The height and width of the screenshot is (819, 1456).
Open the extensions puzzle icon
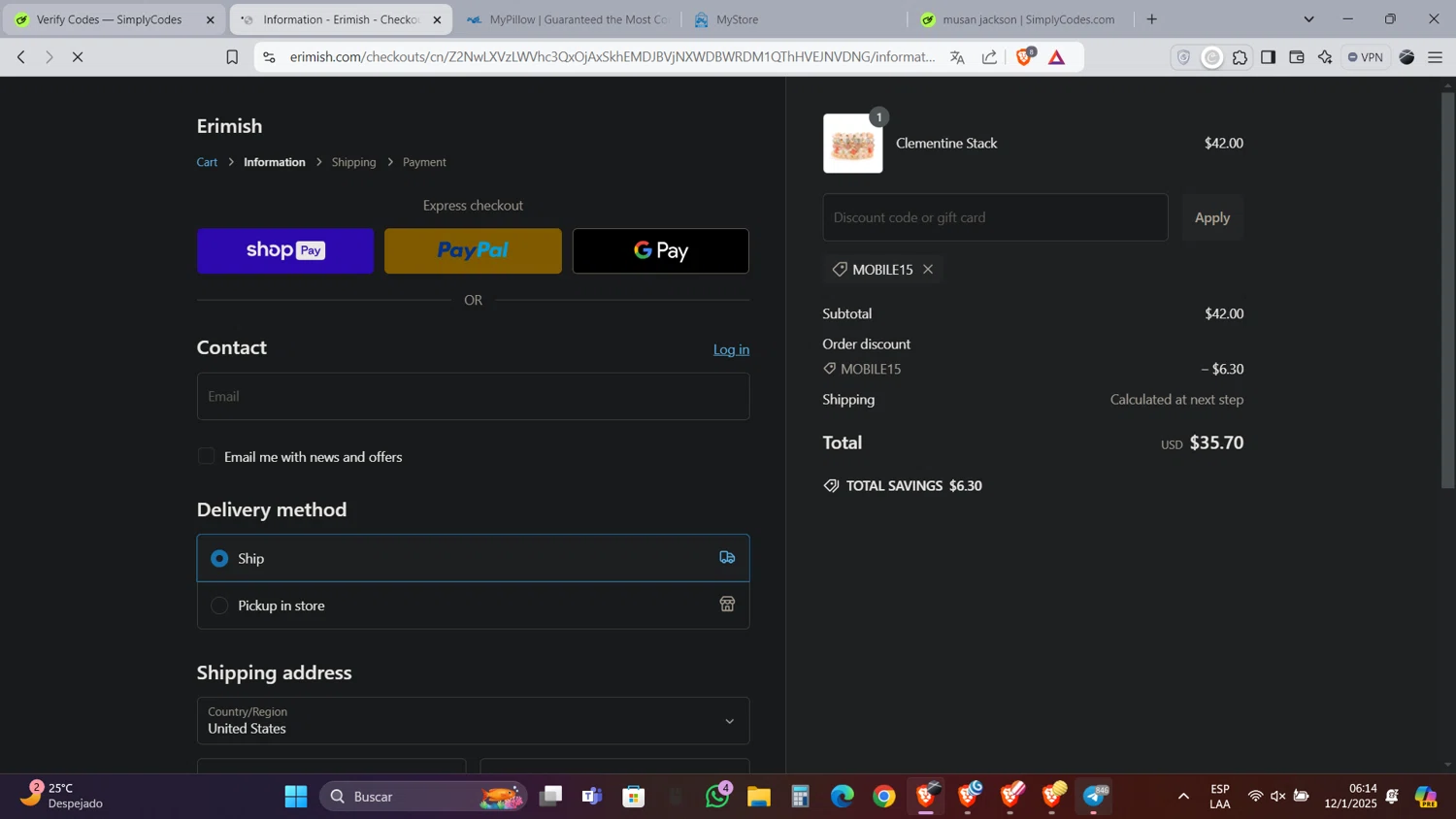click(x=1240, y=57)
